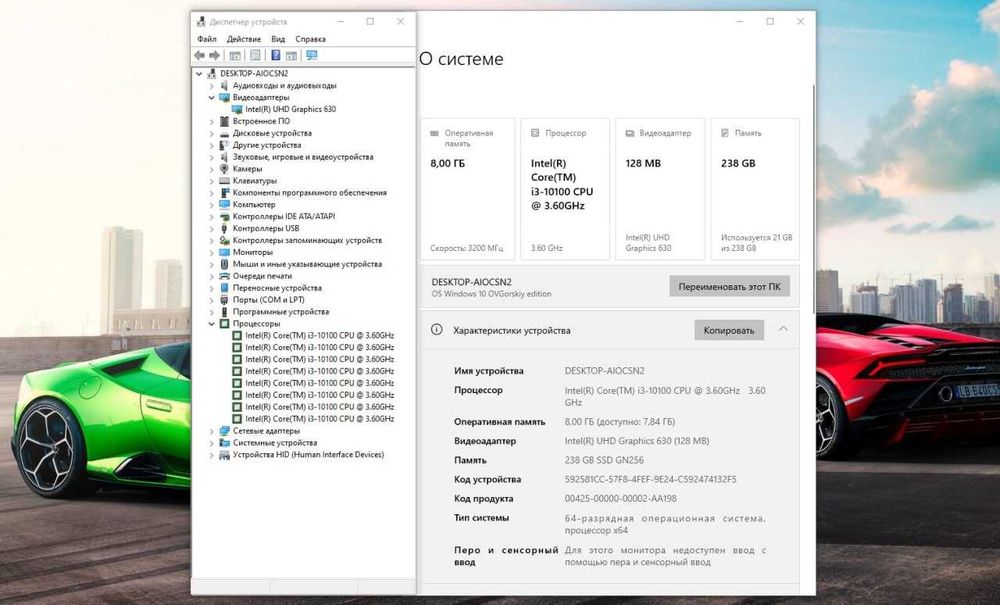Screen dimensions: 1000x605
Task: Expand Сетевые адаптеры category
Action: 212,431
